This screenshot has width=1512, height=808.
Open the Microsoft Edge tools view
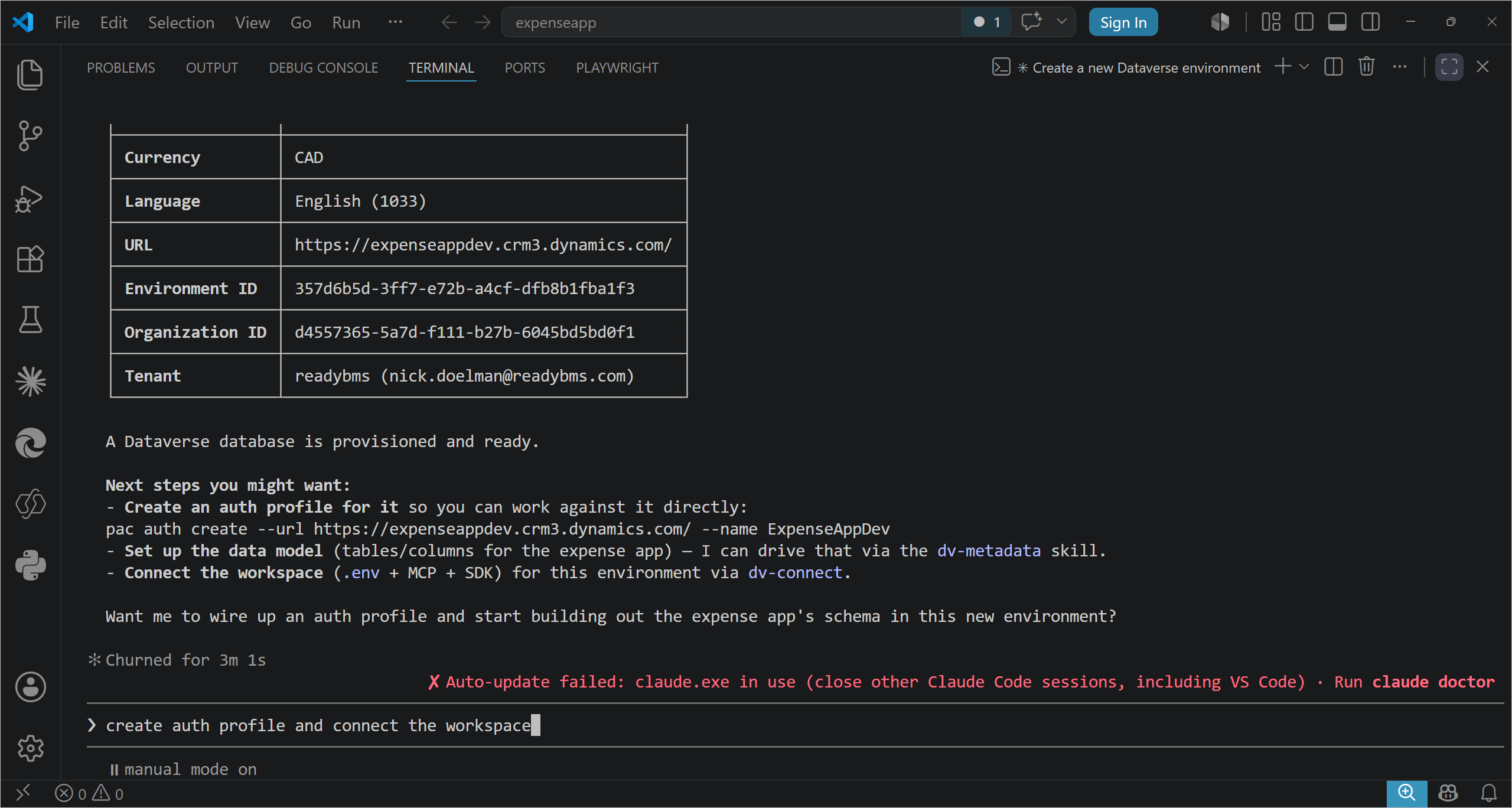pos(30,443)
